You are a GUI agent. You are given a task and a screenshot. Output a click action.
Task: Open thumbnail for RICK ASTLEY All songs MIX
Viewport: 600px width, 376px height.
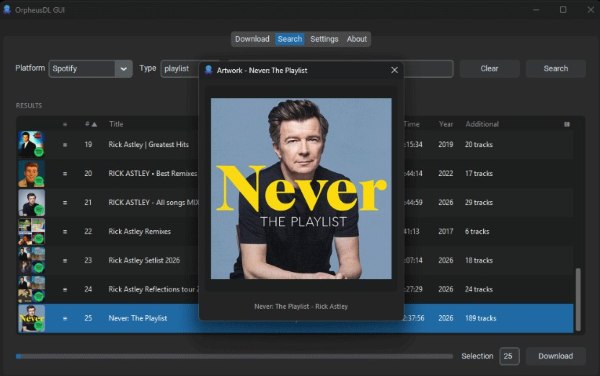(31, 202)
